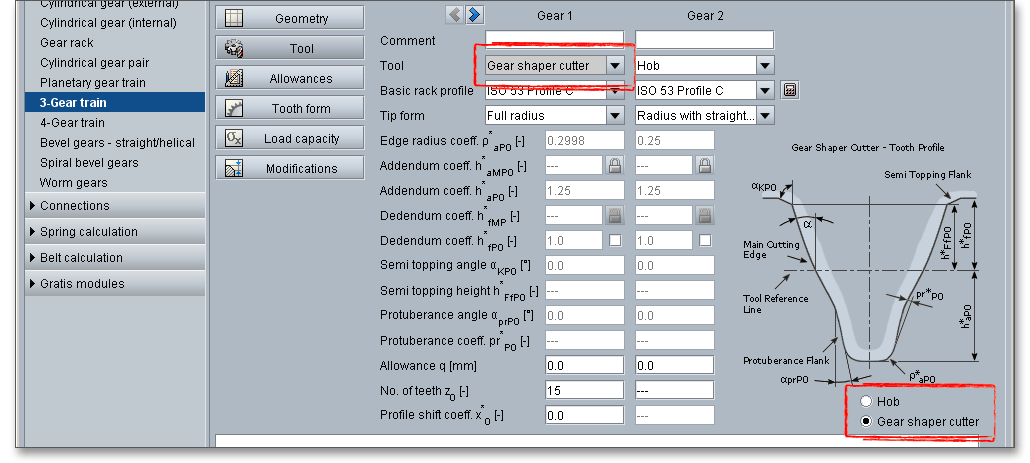Screen dimensions: 1030x463
Task: Open the basic rack profile calculator icon
Action: pyautogui.click(x=790, y=91)
